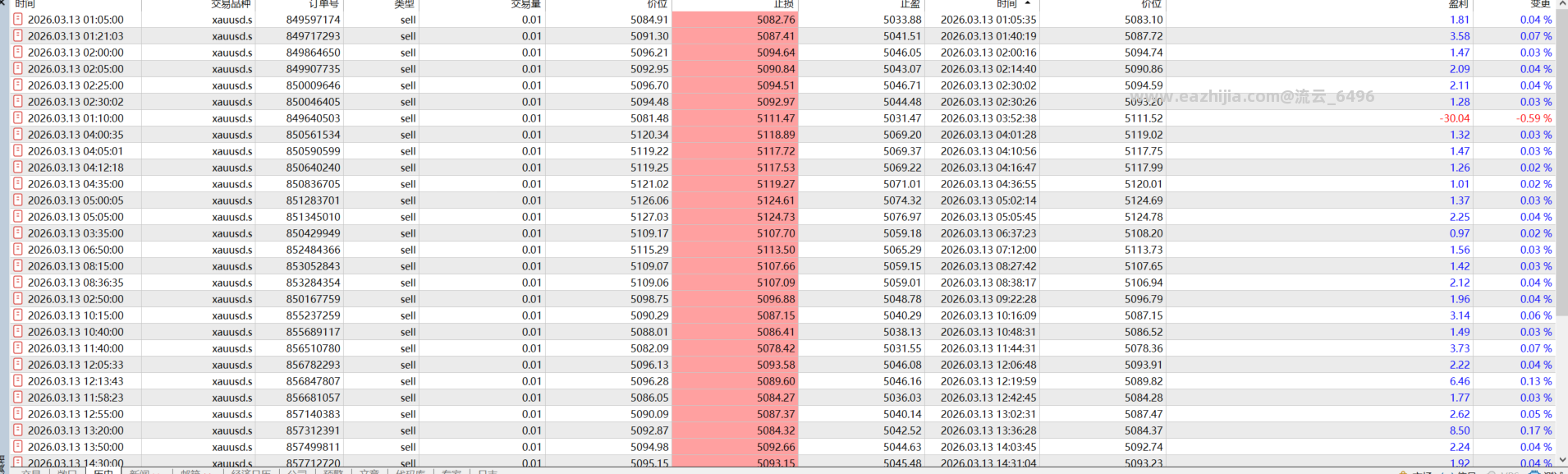Select order number 849864650
The height and width of the screenshot is (474, 1568).
tap(313, 53)
